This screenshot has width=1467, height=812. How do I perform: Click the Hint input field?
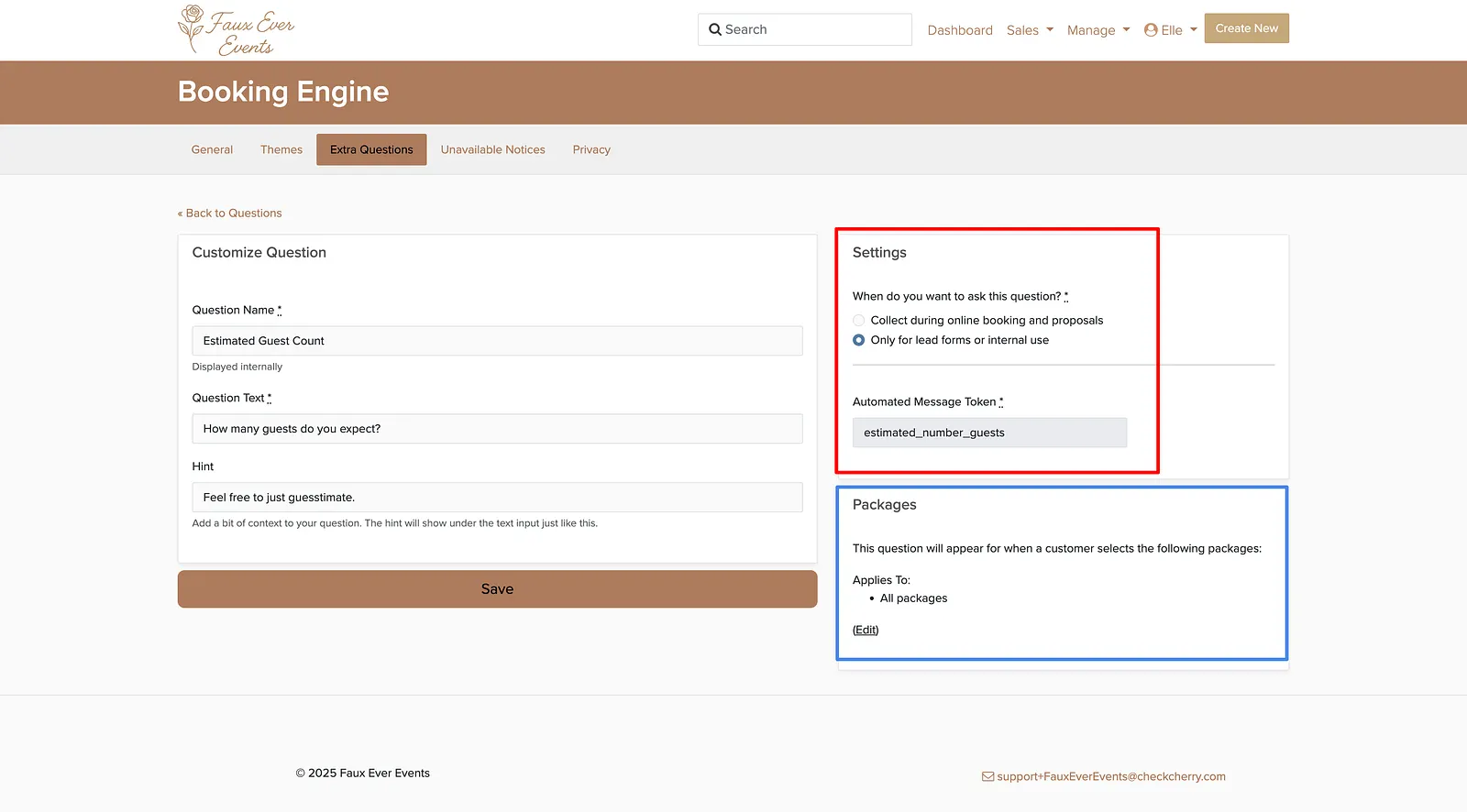tap(497, 498)
